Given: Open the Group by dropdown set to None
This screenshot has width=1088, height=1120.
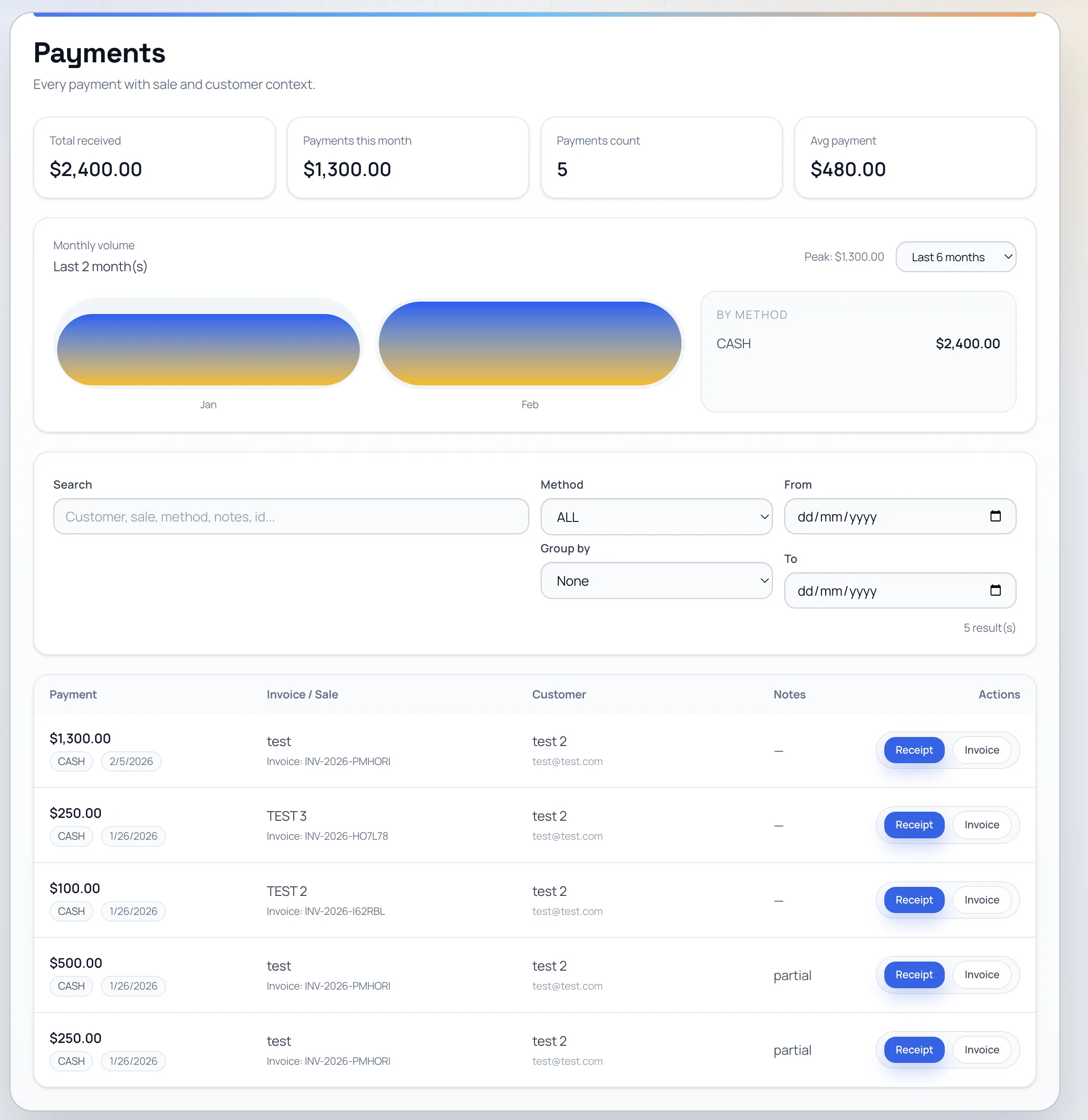Looking at the screenshot, I should pos(656,580).
